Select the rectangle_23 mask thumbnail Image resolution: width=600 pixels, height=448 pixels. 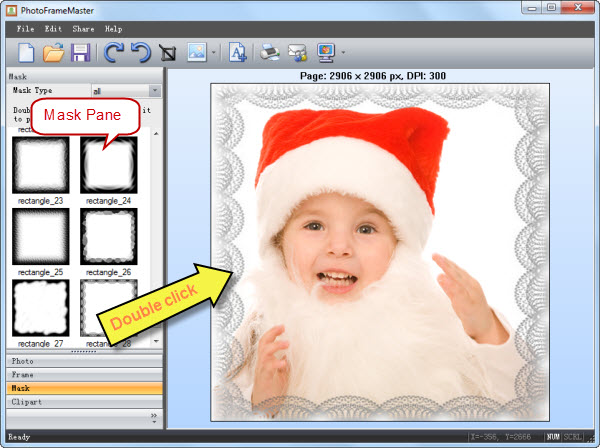(39, 165)
